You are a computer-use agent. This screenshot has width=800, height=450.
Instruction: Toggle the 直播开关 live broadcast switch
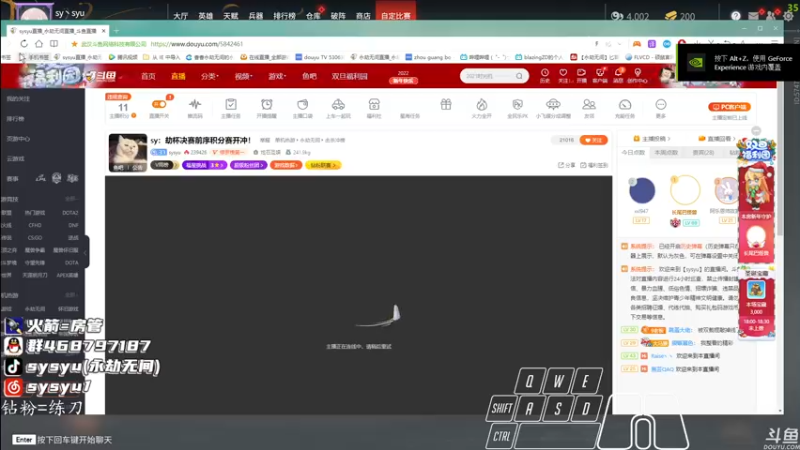(160, 105)
